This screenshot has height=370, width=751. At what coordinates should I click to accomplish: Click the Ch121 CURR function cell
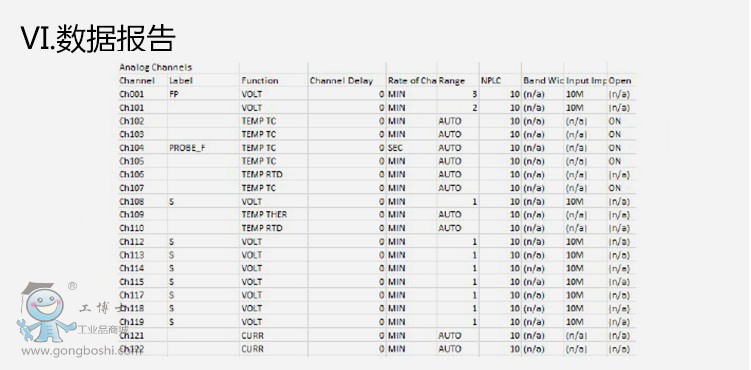pyautogui.click(x=252, y=336)
